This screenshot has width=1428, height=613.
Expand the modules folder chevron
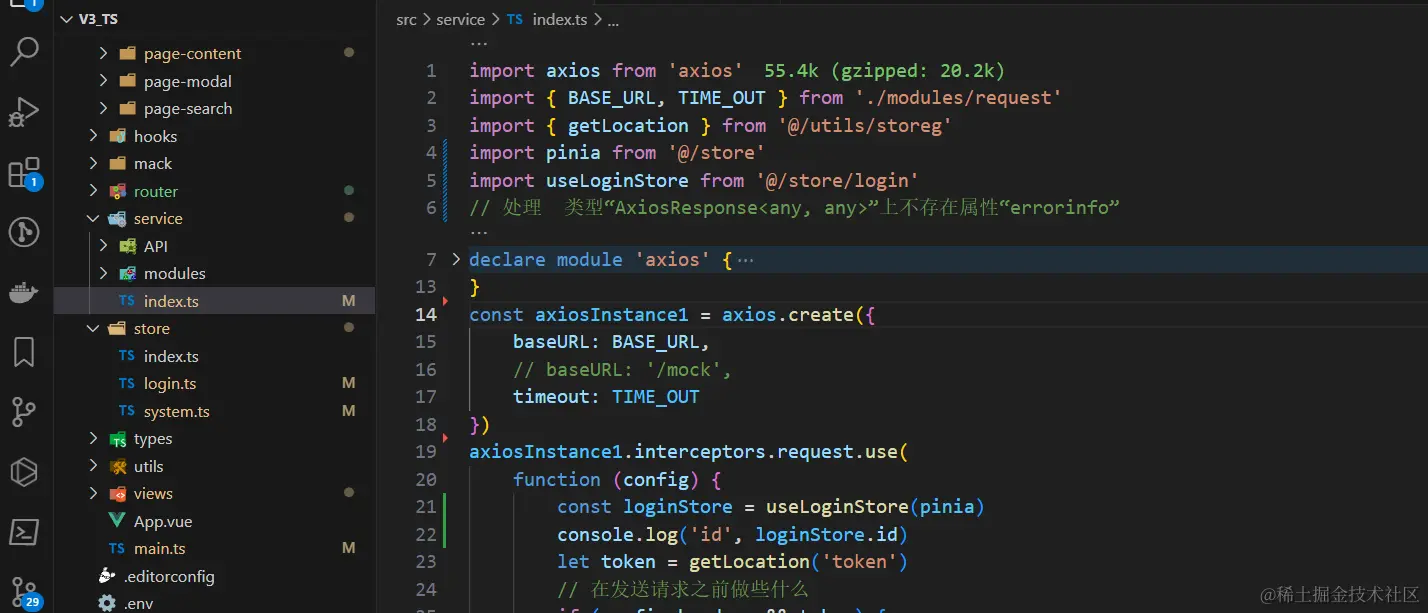coord(103,273)
